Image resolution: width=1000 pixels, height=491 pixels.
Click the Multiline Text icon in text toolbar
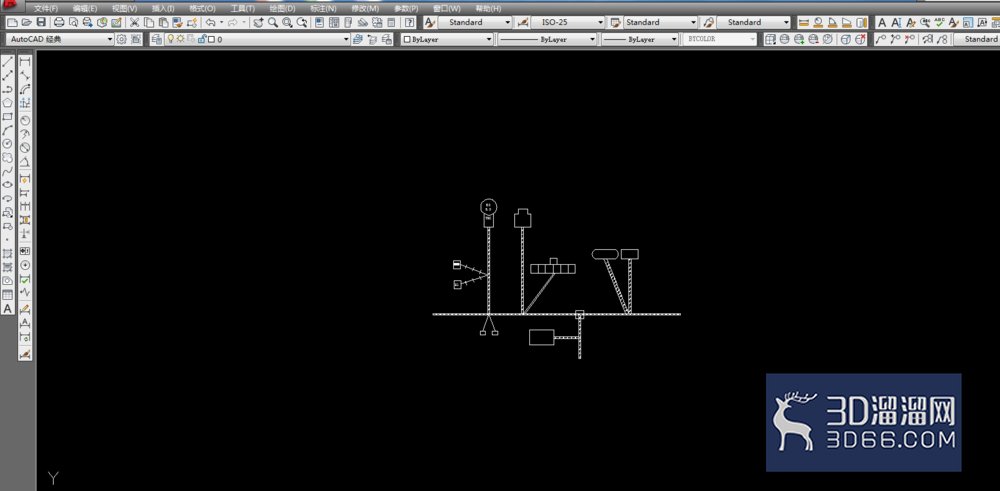tap(882, 22)
